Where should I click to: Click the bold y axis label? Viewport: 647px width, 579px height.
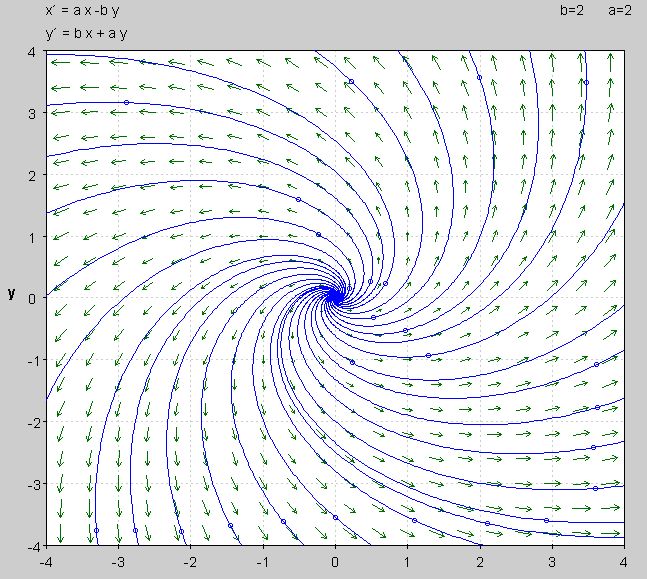12,293
